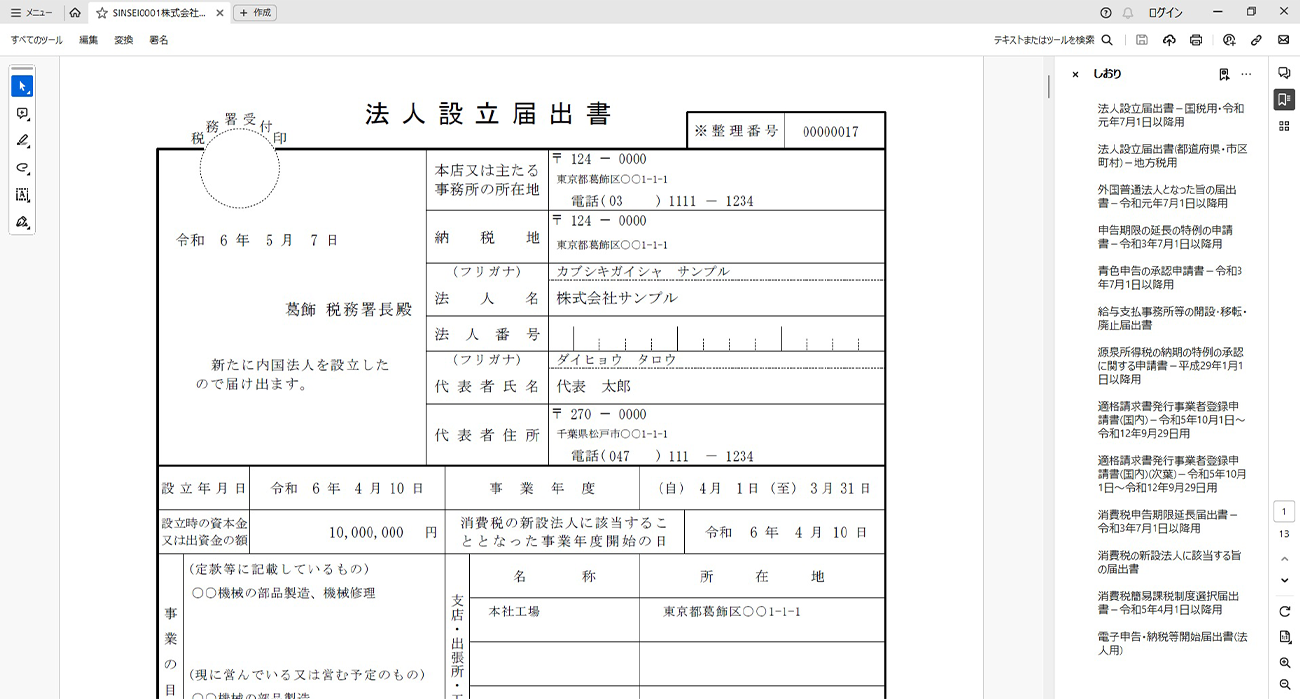Toggle the bookmarks panel icon
This screenshot has width=1300, height=699.
click(x=1284, y=99)
